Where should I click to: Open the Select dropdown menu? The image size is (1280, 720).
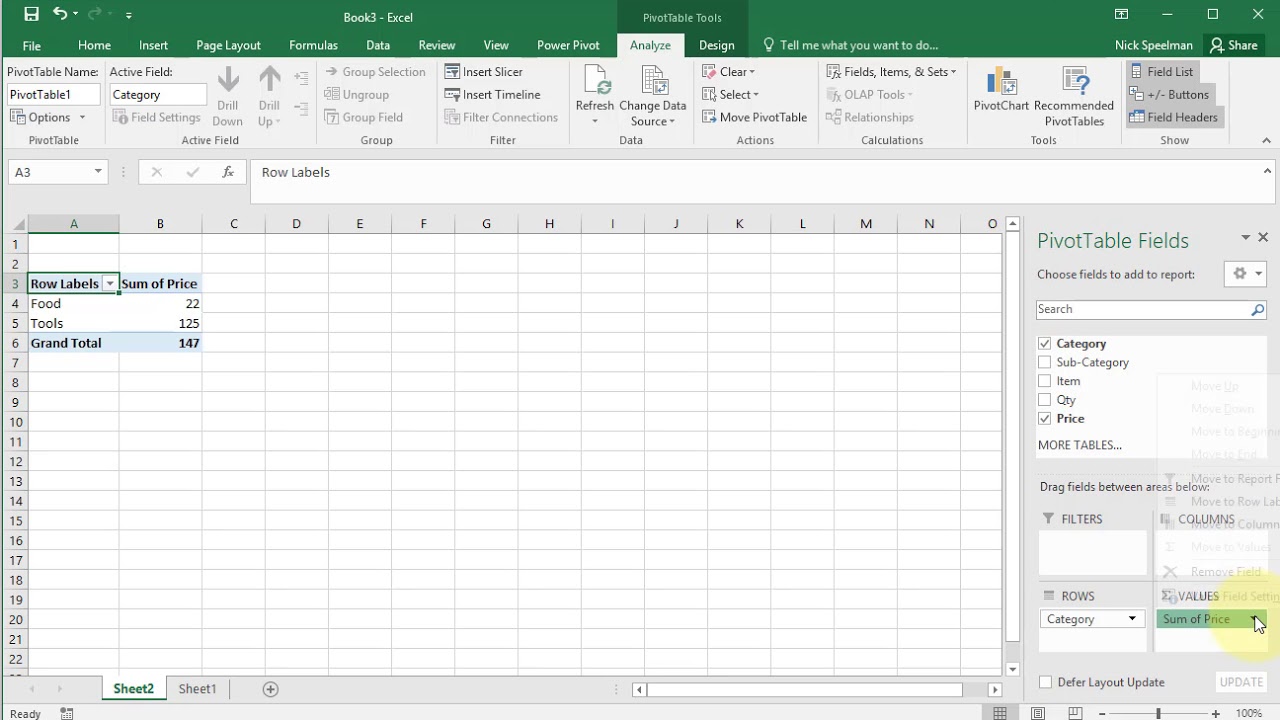click(x=730, y=95)
